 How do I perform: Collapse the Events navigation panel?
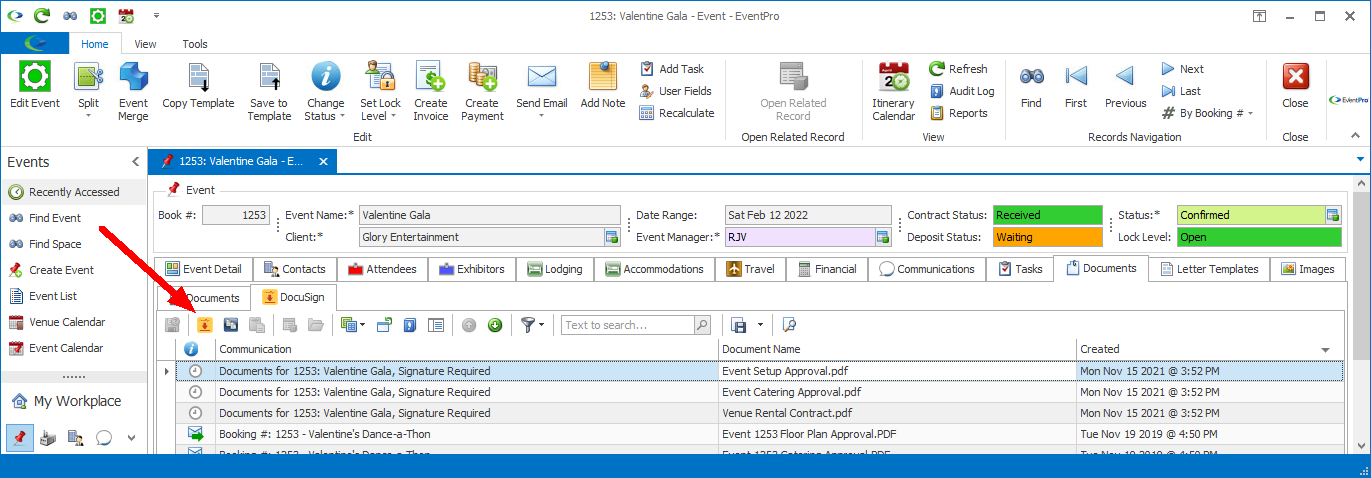pyautogui.click(x=135, y=162)
